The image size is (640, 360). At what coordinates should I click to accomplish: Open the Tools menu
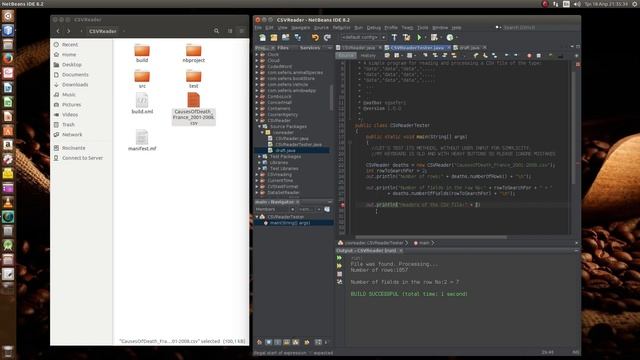pyautogui.click(x=422, y=28)
